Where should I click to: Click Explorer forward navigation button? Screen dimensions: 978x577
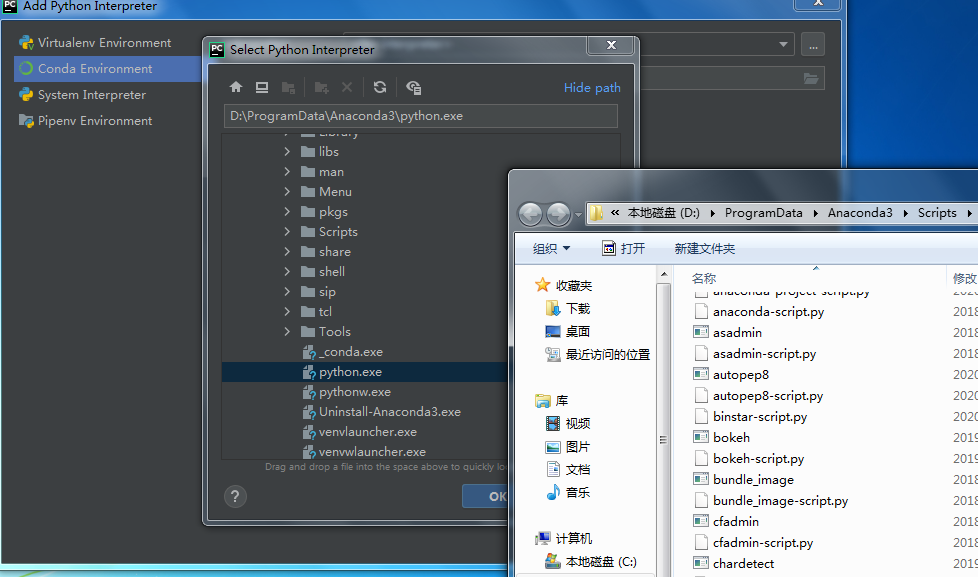tap(558, 215)
